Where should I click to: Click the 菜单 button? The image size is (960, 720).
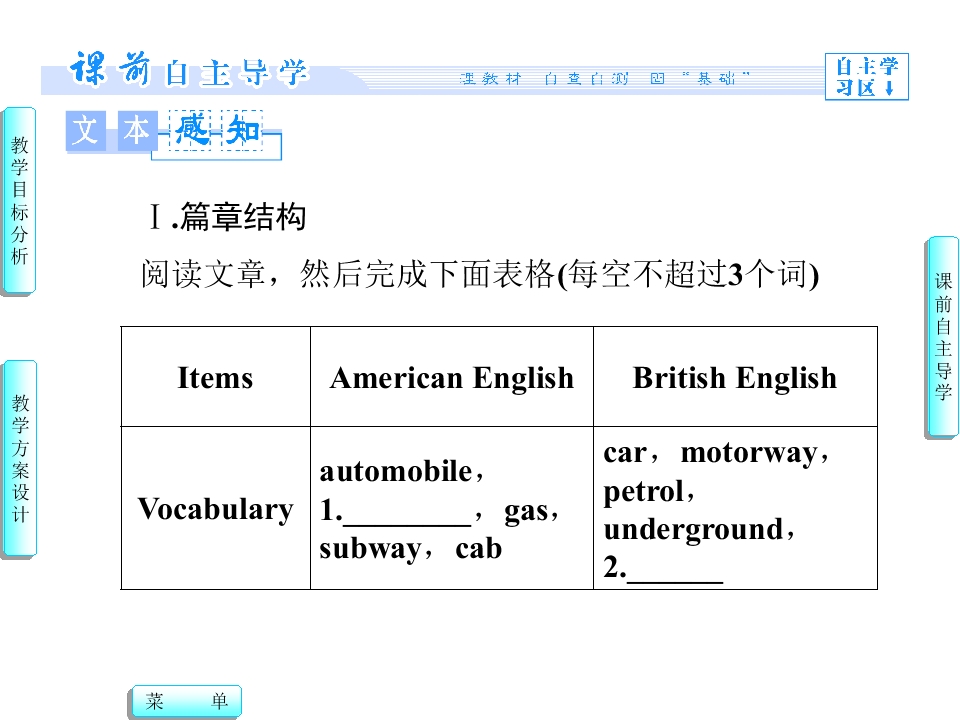tap(187, 700)
